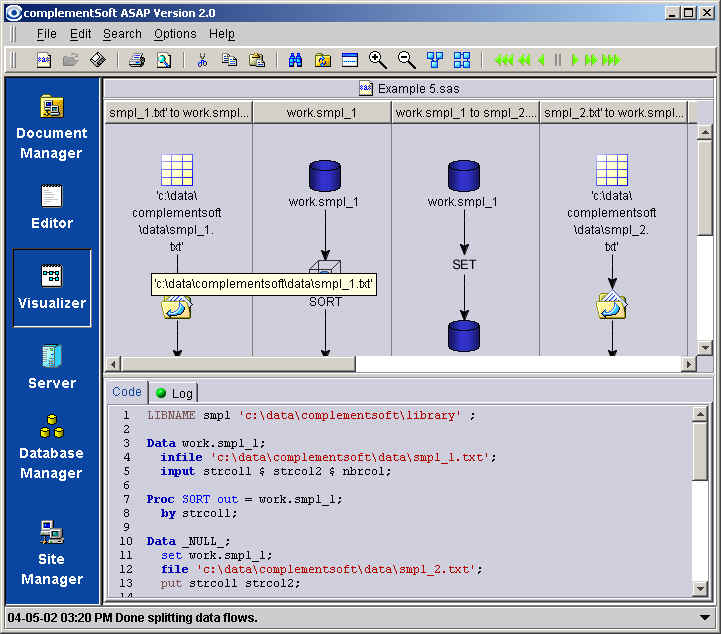Screen dimensions: 721x634
Task: Click diagram horizontal scrollbar right arrow
Action: 688,364
